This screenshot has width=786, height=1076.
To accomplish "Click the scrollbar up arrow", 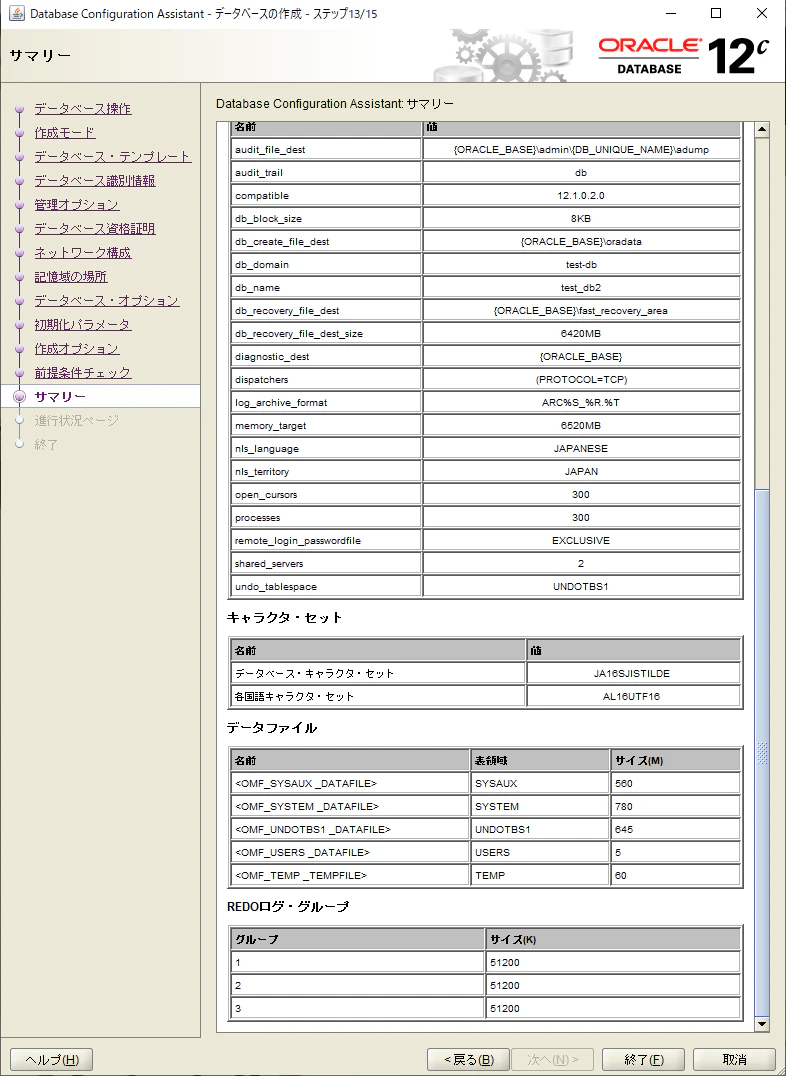I will point(762,129).
